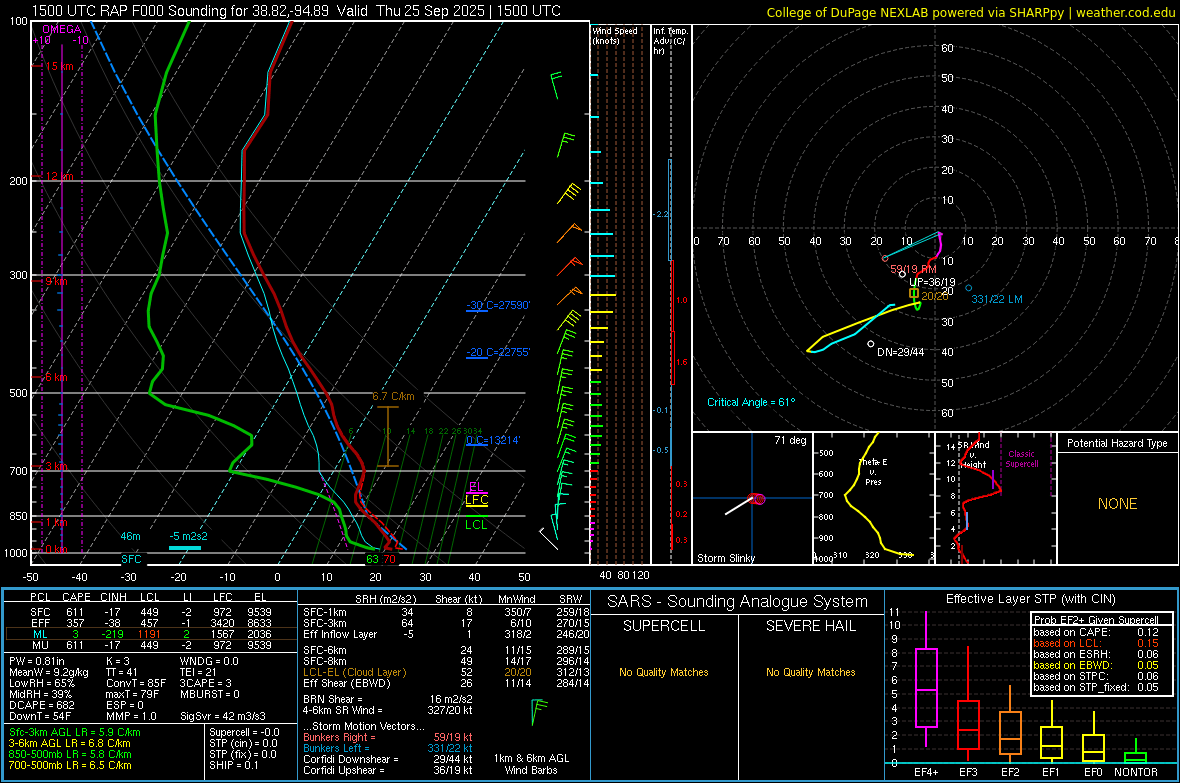Click the Bunkers Right = 59/19 kt row

point(388,737)
